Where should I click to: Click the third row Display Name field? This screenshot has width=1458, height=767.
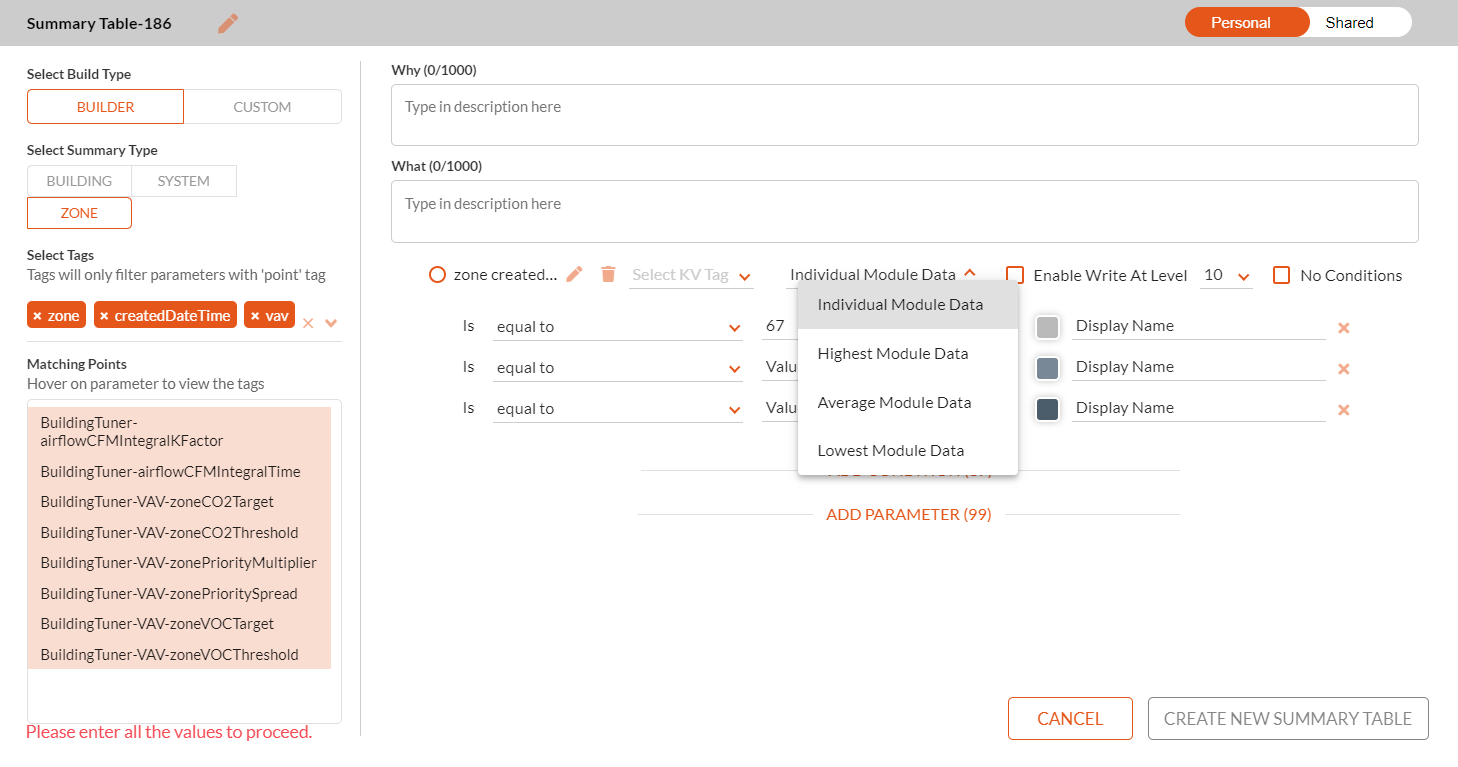click(1199, 408)
